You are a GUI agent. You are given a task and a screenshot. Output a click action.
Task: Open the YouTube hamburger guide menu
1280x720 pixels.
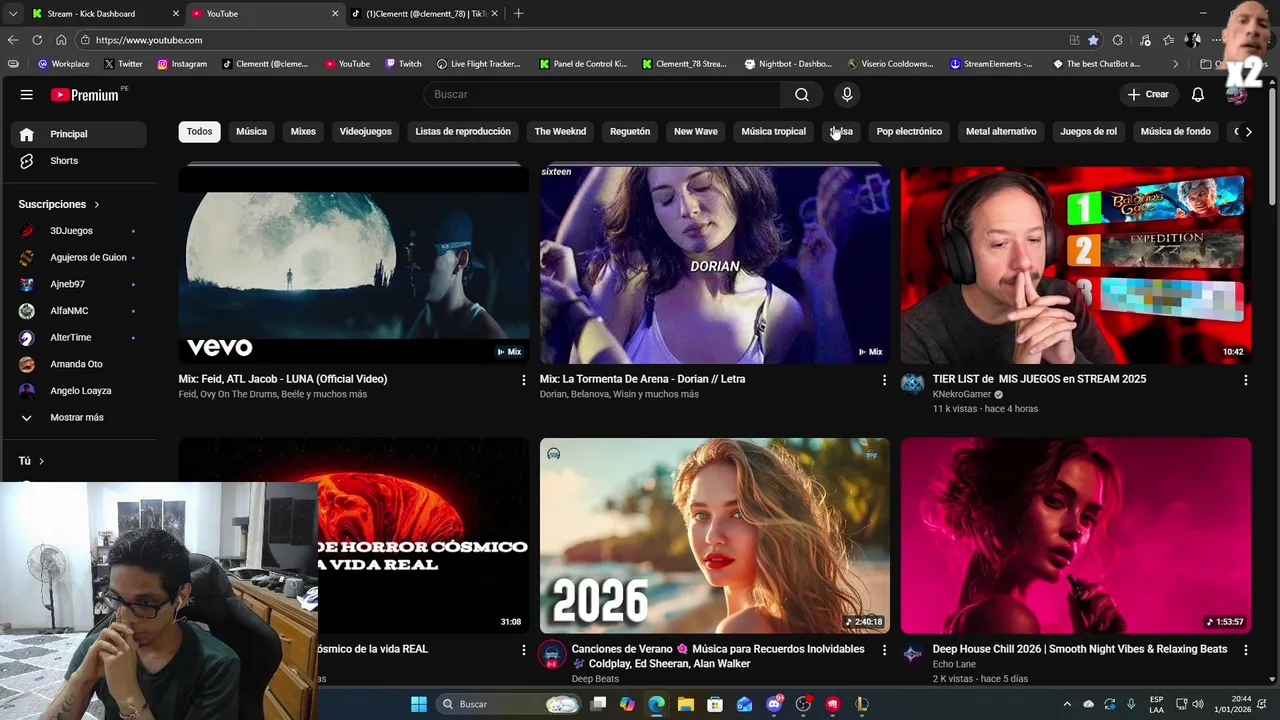point(27,94)
